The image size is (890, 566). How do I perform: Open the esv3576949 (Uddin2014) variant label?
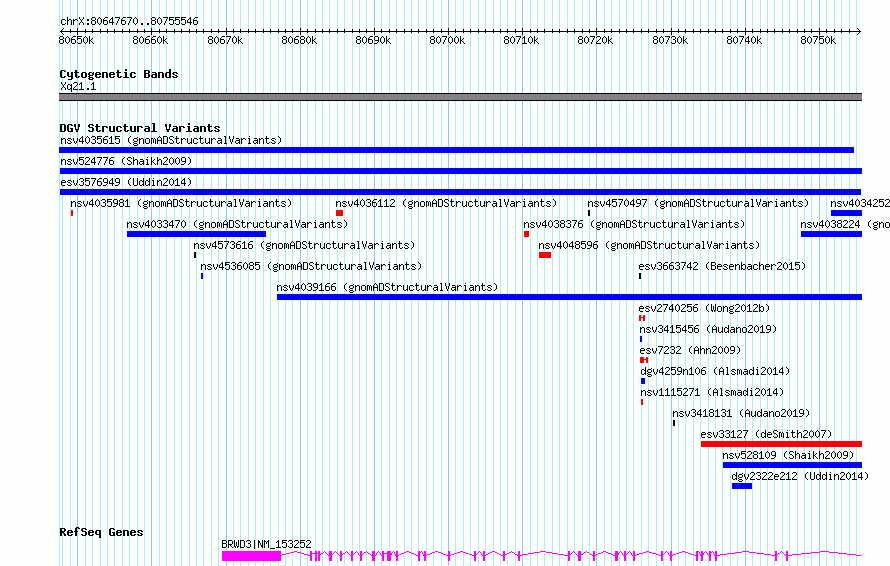[x=126, y=182]
